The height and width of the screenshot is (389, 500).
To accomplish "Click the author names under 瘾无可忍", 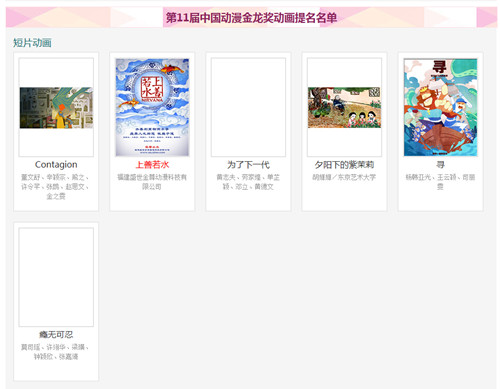I will 56,352.
